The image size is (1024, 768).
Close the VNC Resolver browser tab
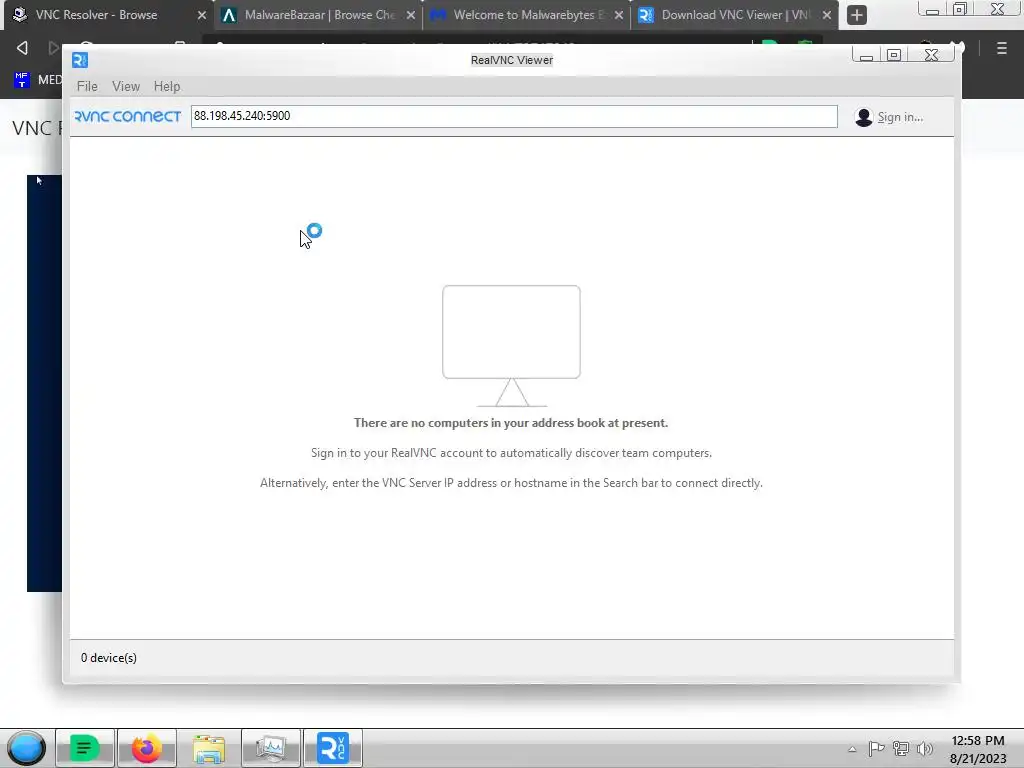(202, 15)
